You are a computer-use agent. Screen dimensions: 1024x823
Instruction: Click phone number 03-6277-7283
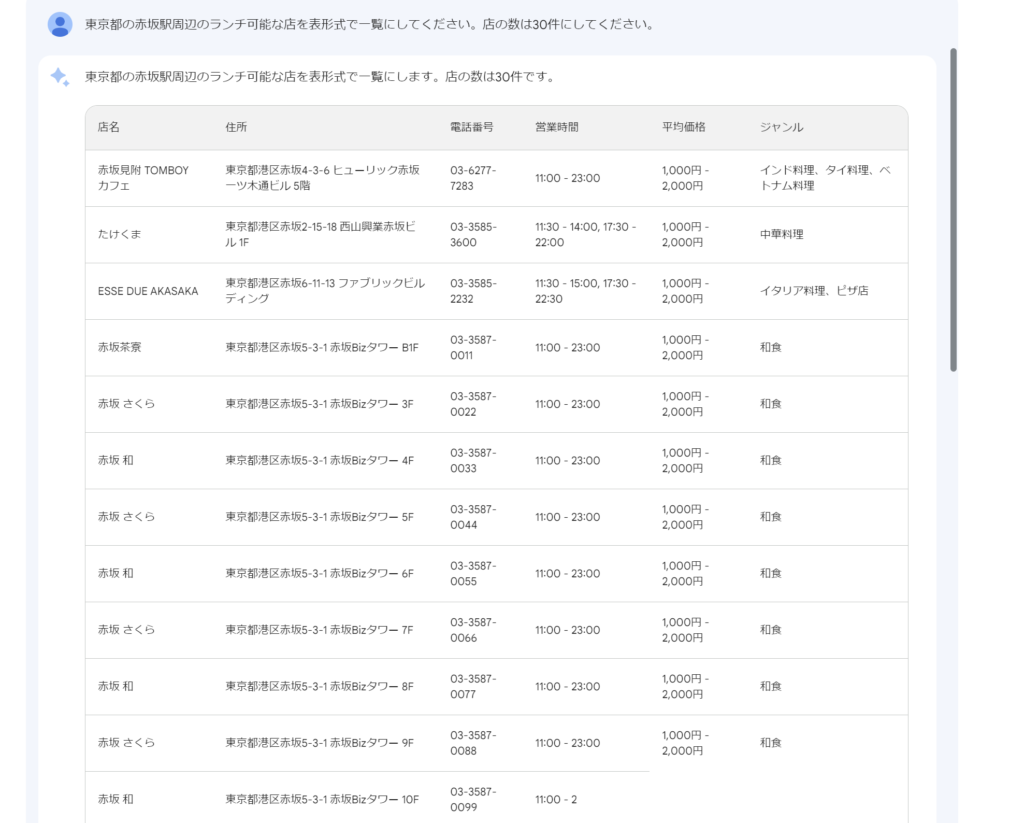click(x=473, y=178)
